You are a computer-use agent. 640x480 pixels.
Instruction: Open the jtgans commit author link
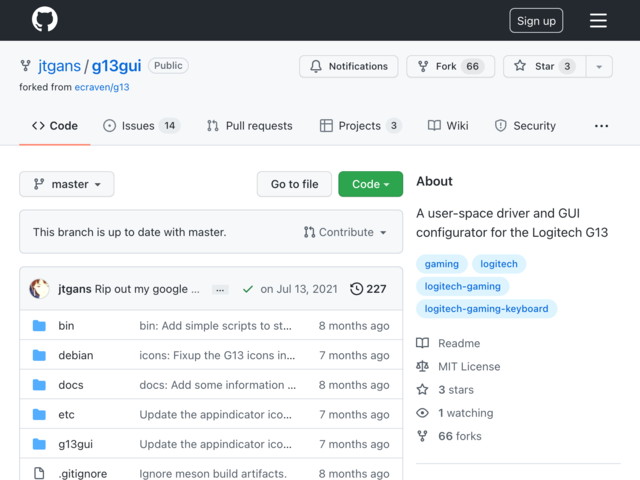[75, 289]
